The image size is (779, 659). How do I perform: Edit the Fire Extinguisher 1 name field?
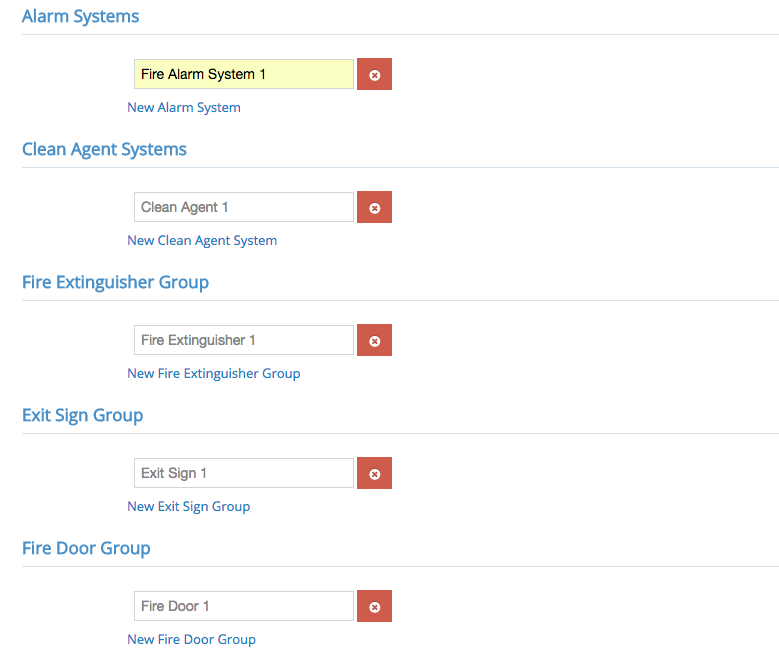pos(244,340)
